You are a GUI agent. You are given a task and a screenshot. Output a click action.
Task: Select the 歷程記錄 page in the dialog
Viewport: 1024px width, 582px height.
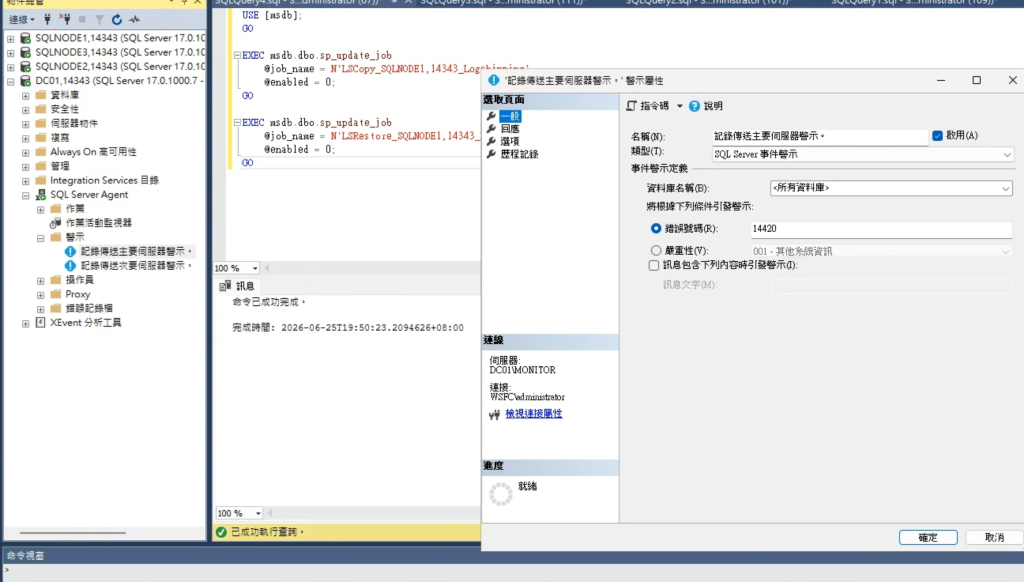[520, 154]
